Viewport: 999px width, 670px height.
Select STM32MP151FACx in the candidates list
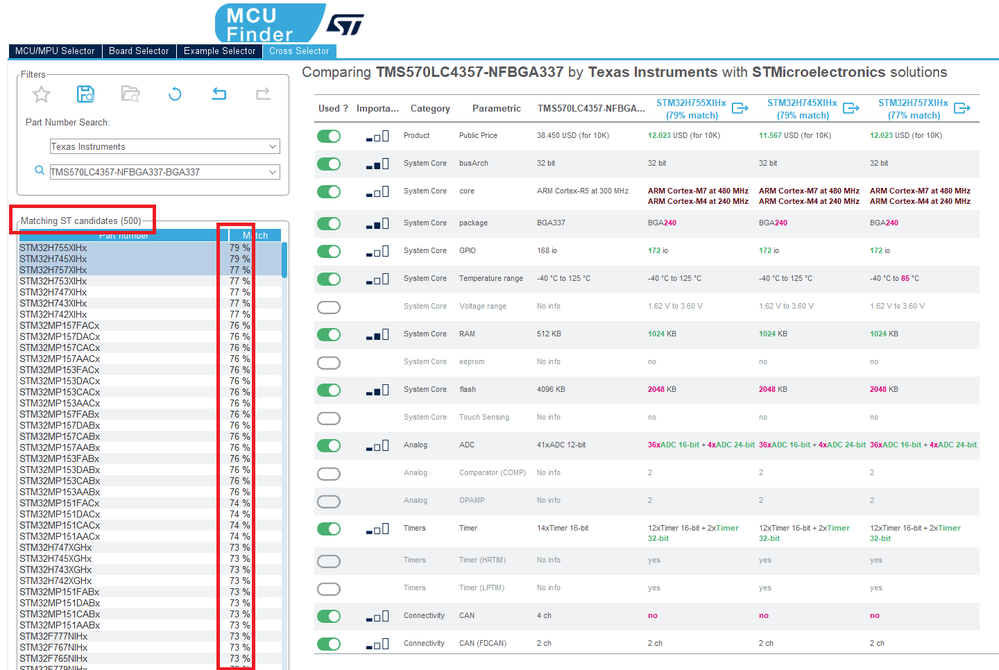[x=150, y=503]
